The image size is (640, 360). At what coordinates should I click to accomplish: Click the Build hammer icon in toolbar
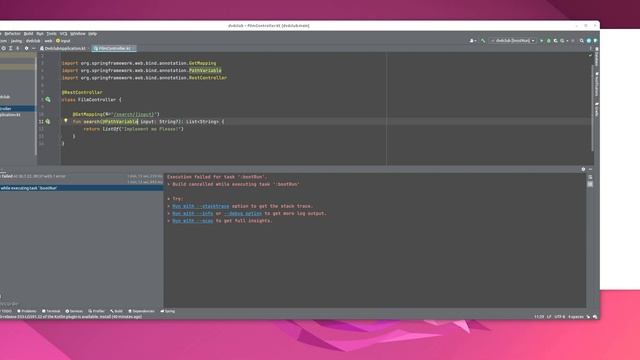[483, 41]
